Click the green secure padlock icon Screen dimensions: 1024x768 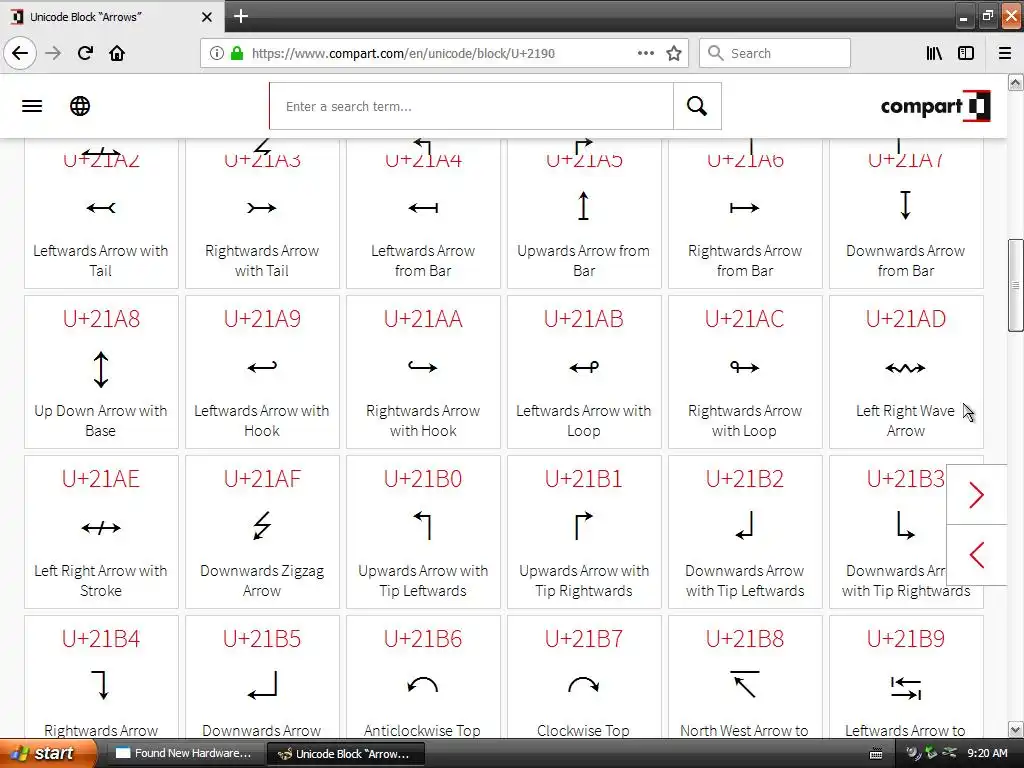tap(236, 54)
